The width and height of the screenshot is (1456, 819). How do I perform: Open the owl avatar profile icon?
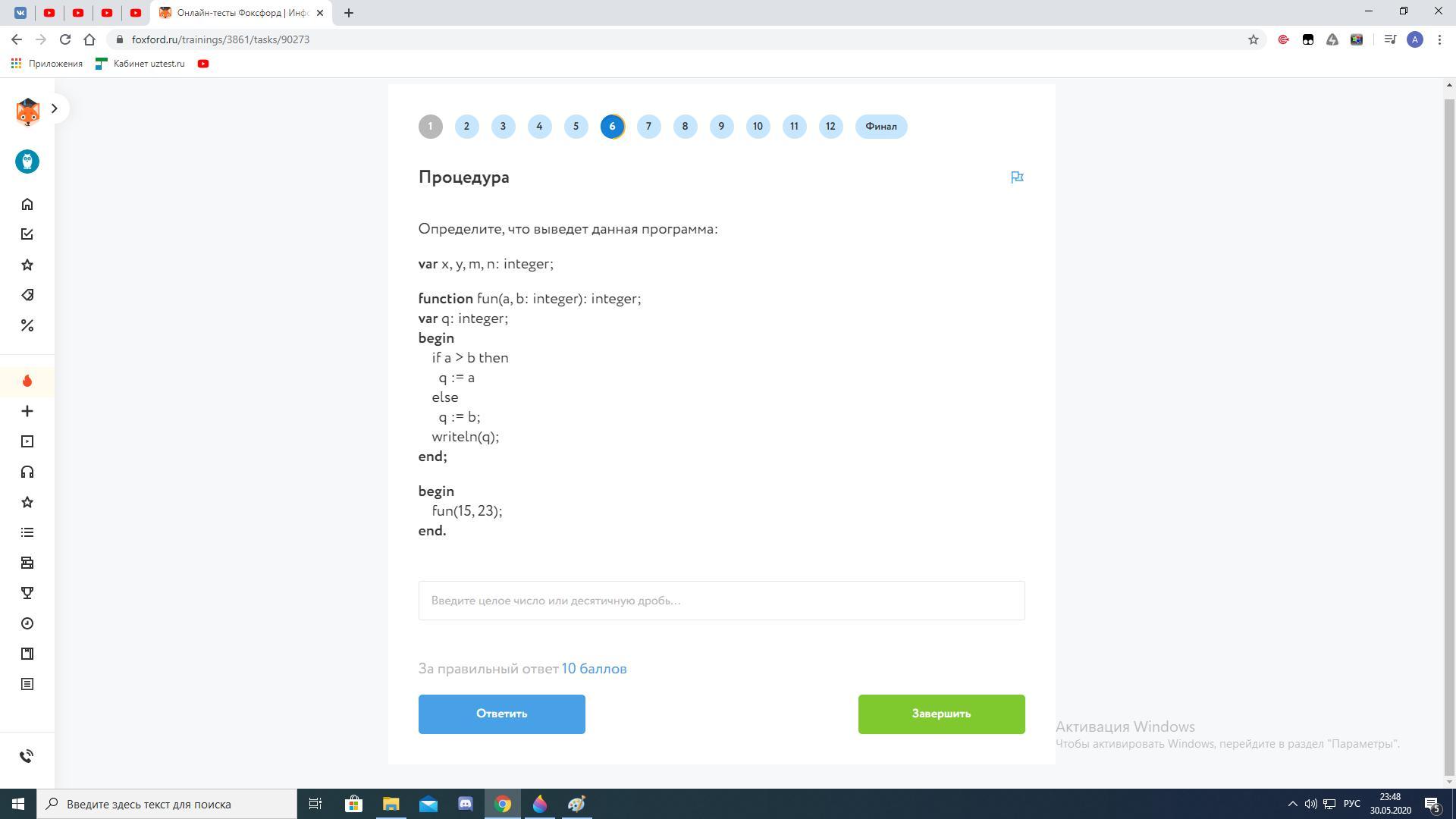click(x=27, y=162)
